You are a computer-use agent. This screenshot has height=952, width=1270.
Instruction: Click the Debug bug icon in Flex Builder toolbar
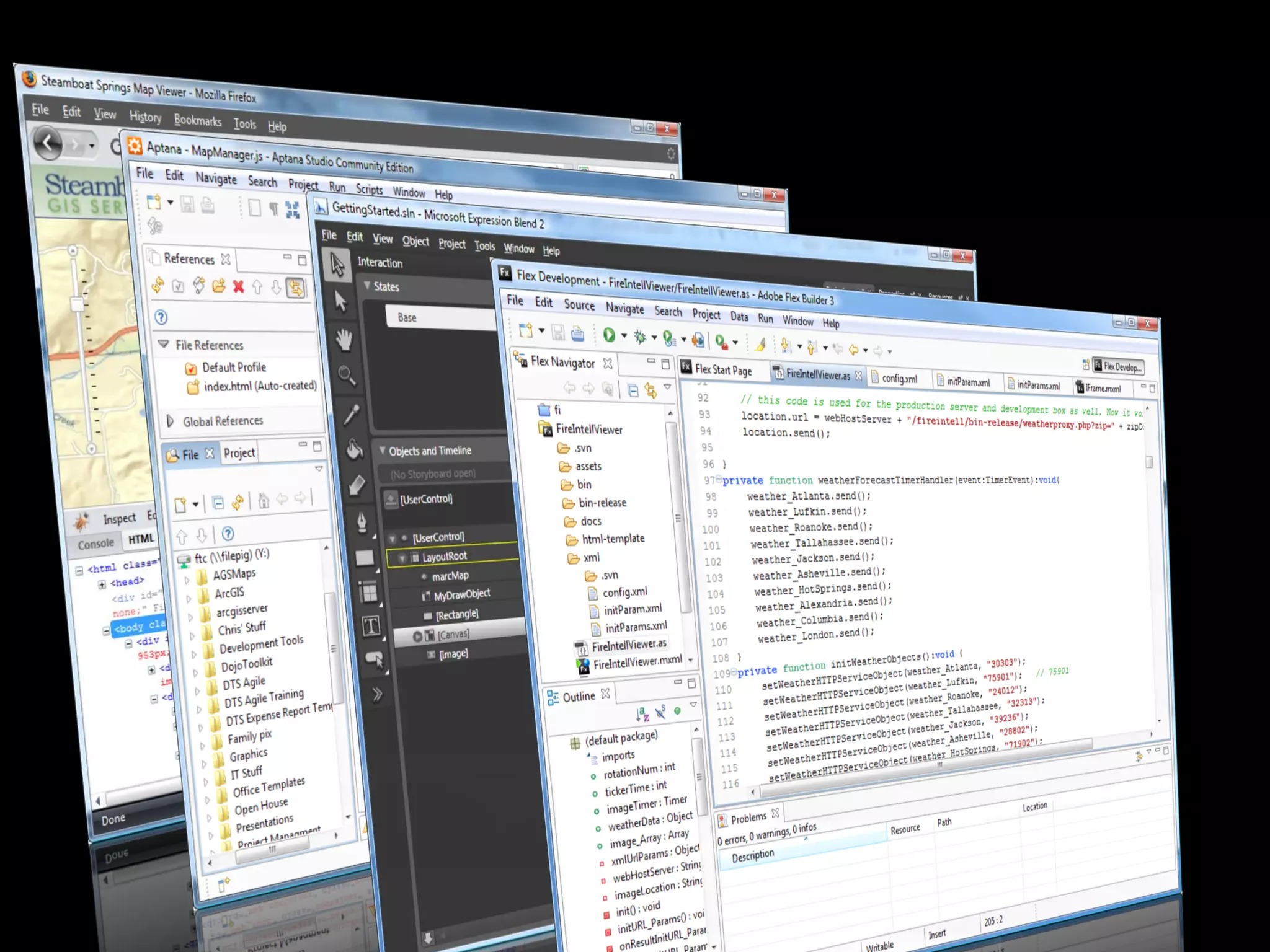(x=640, y=337)
